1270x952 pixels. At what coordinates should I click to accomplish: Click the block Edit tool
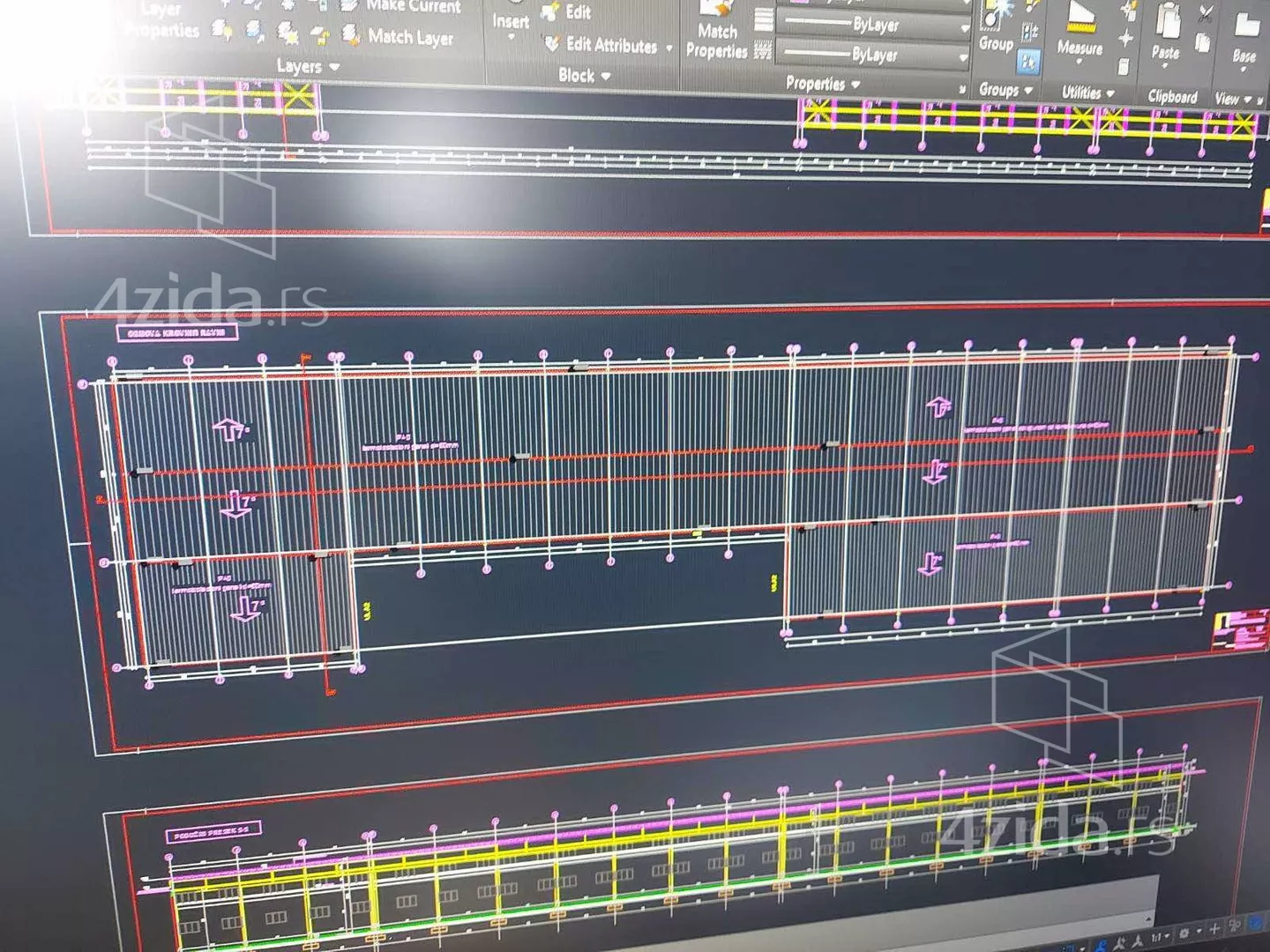tap(567, 11)
